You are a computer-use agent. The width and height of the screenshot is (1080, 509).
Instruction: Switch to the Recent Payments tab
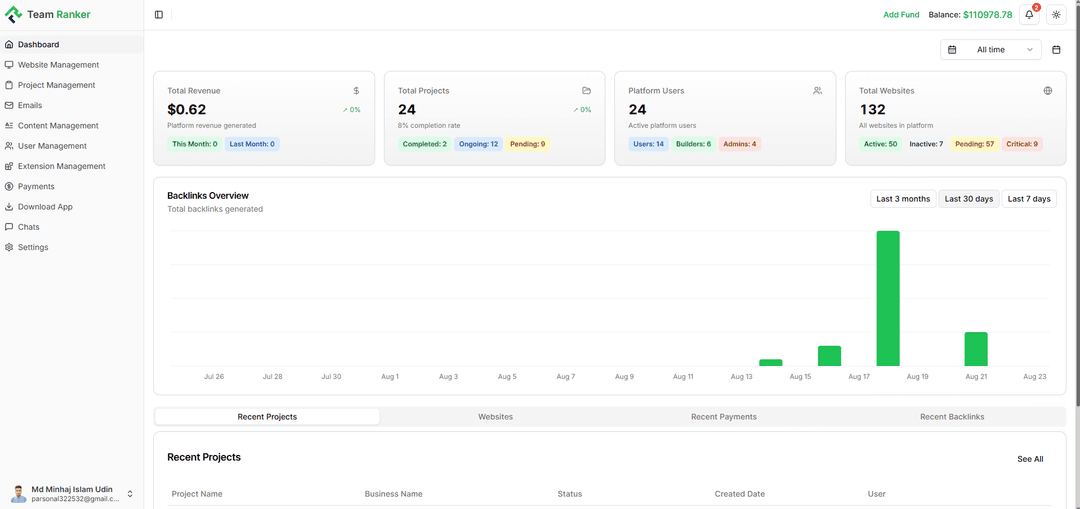tap(723, 417)
